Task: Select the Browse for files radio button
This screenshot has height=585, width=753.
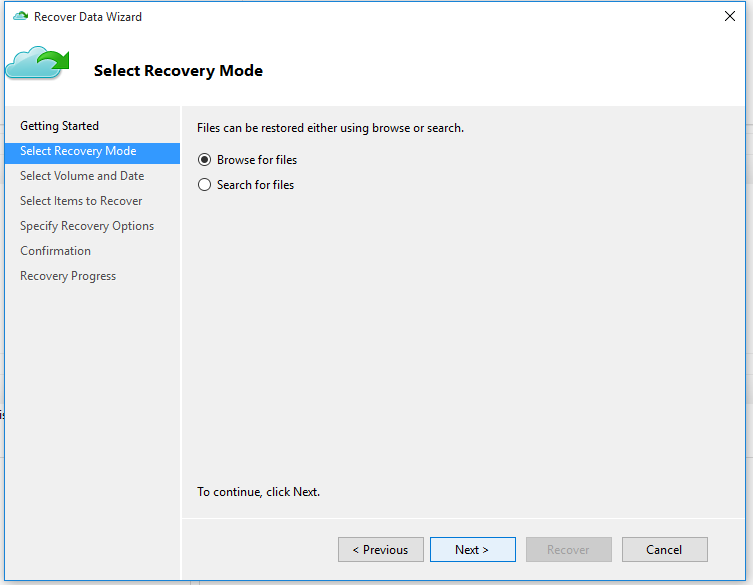Action: (x=204, y=159)
